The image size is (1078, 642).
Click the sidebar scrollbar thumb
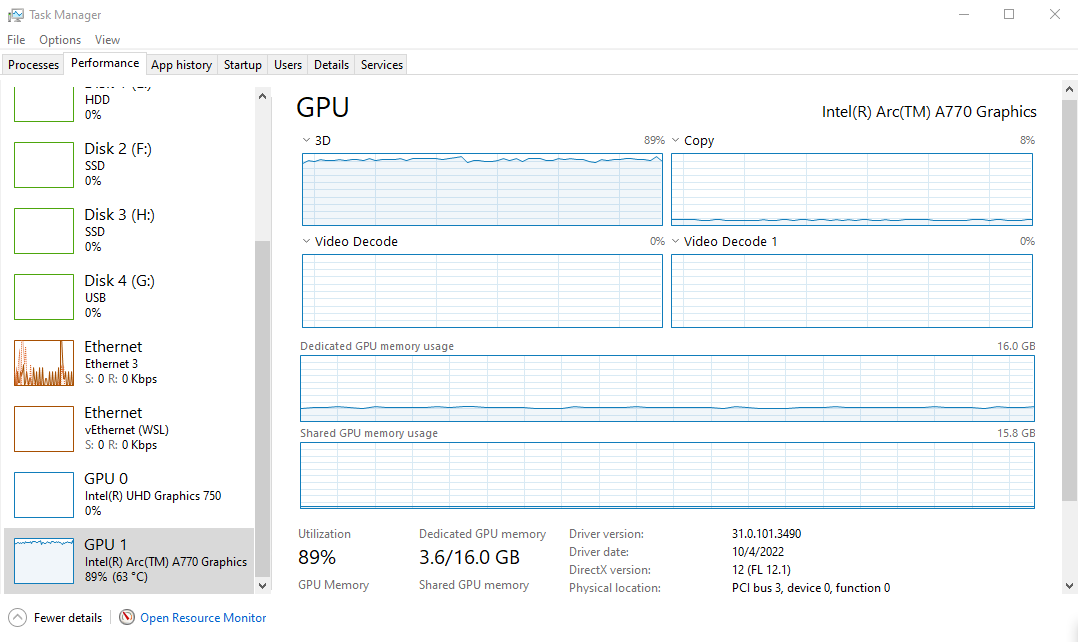click(x=262, y=409)
